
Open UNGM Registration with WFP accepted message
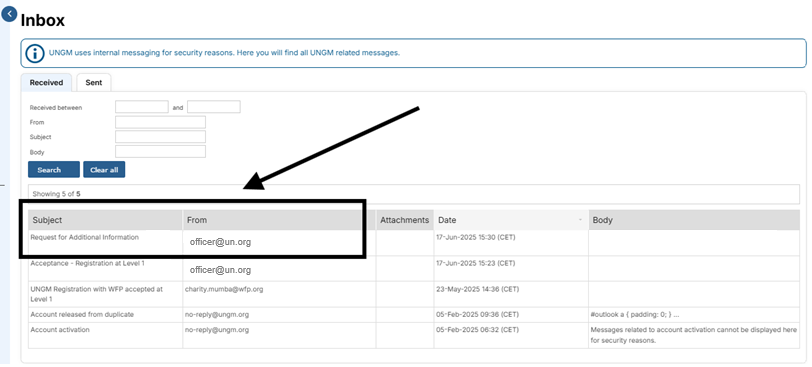click(x=96, y=294)
